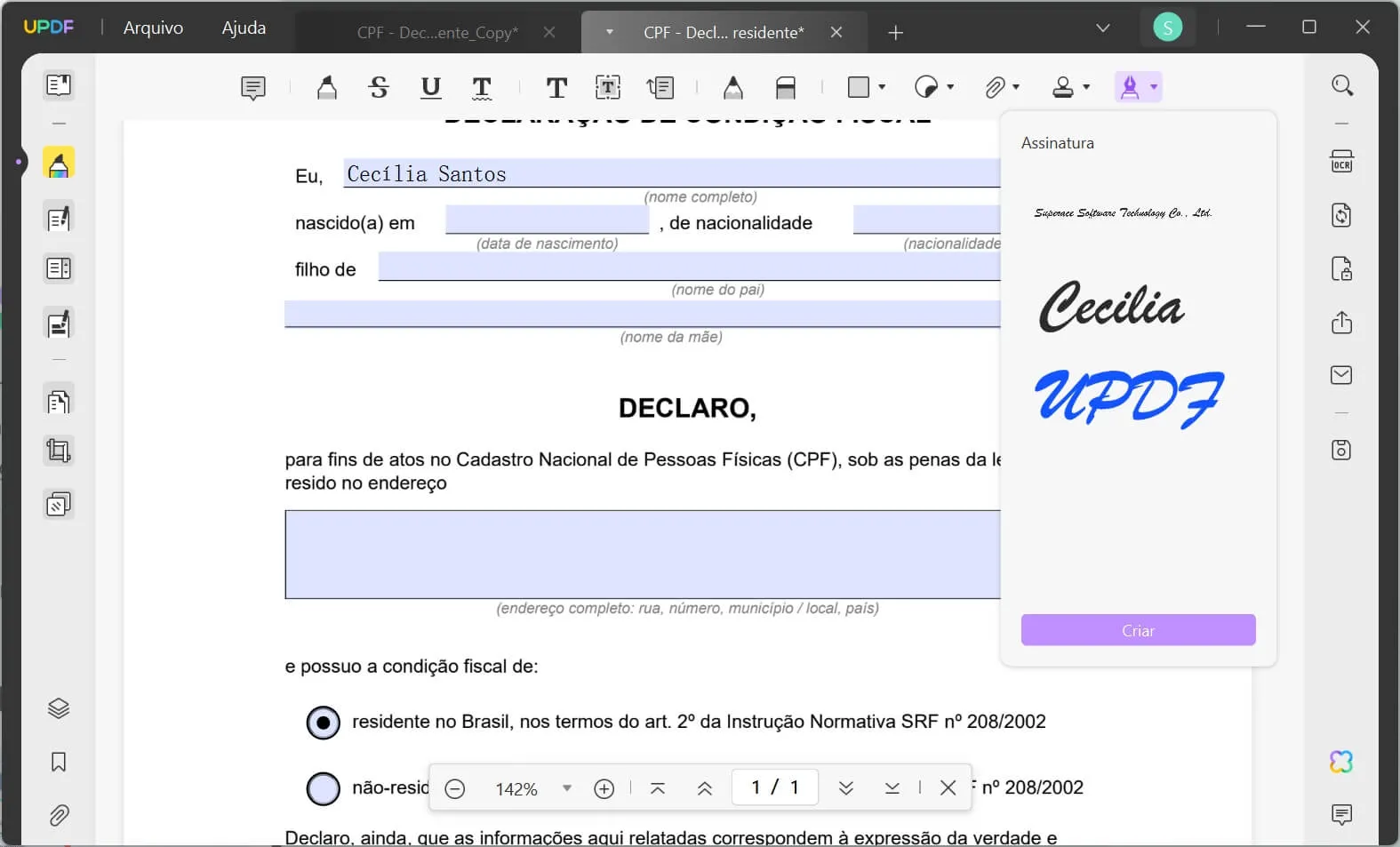Screen dimensions: 1400x847
Task: Expand the rectangle shapes dropdown arrow
Action: click(882, 87)
